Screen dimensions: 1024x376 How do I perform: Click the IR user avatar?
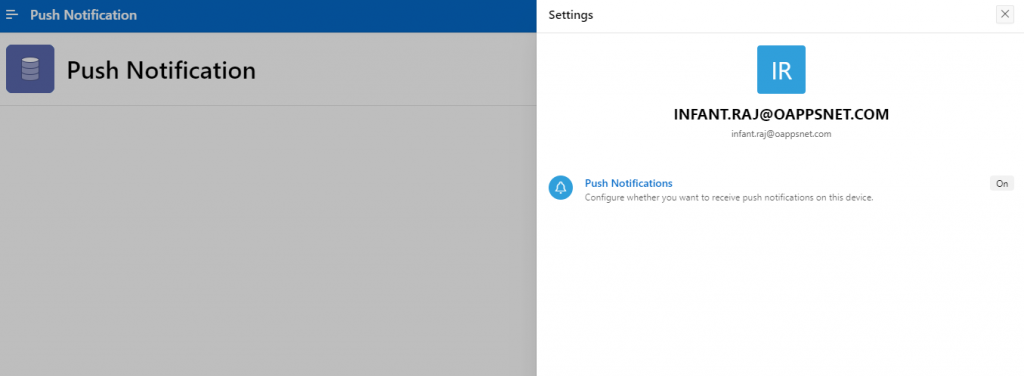click(781, 70)
